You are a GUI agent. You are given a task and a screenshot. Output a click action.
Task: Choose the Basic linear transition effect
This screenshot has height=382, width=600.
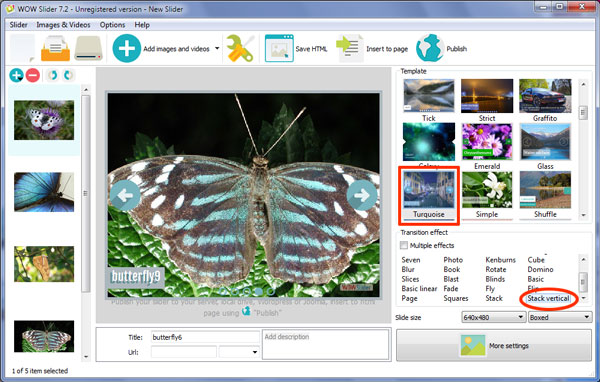point(419,289)
